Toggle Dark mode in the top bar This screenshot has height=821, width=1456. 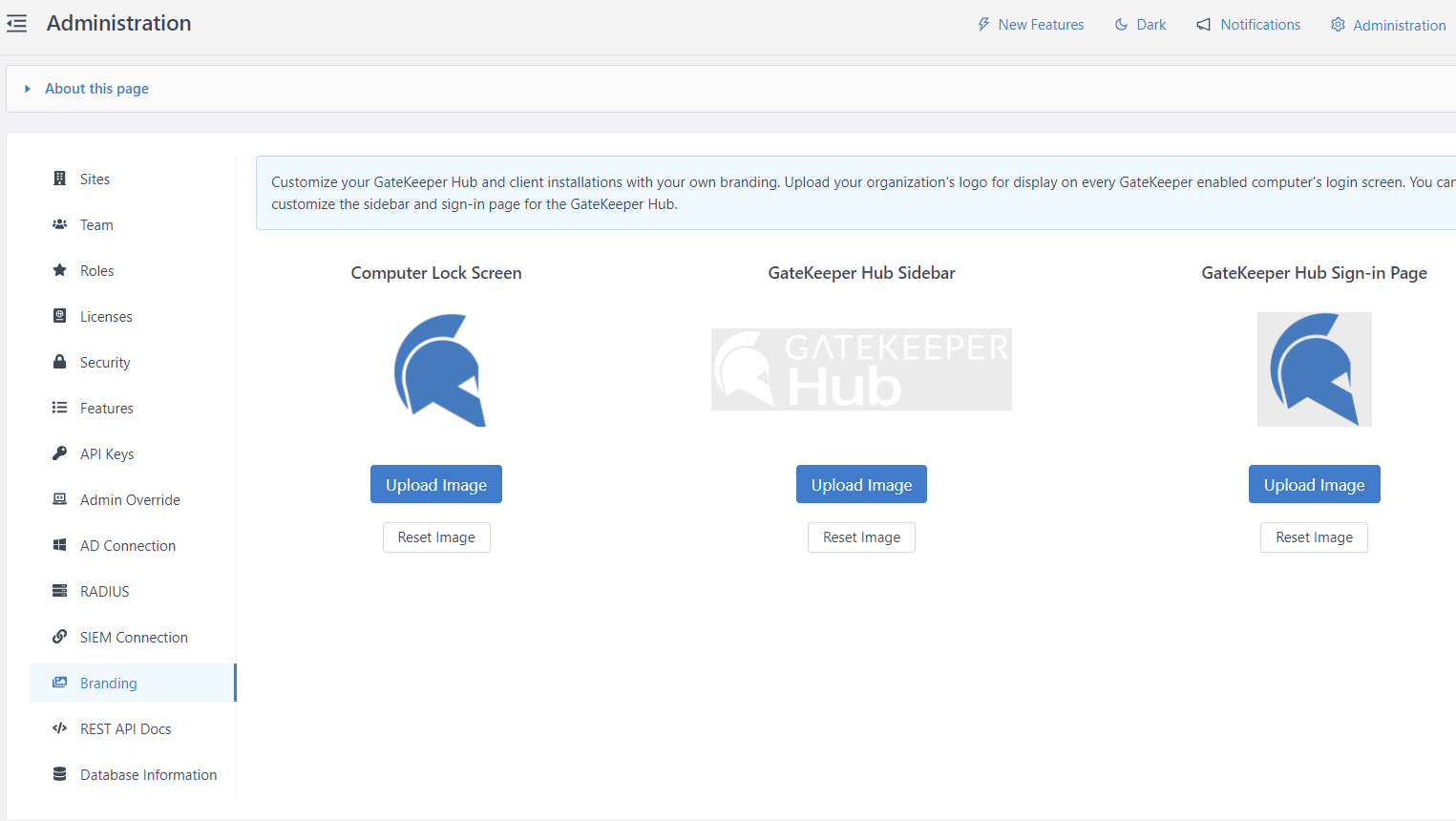coord(1141,25)
